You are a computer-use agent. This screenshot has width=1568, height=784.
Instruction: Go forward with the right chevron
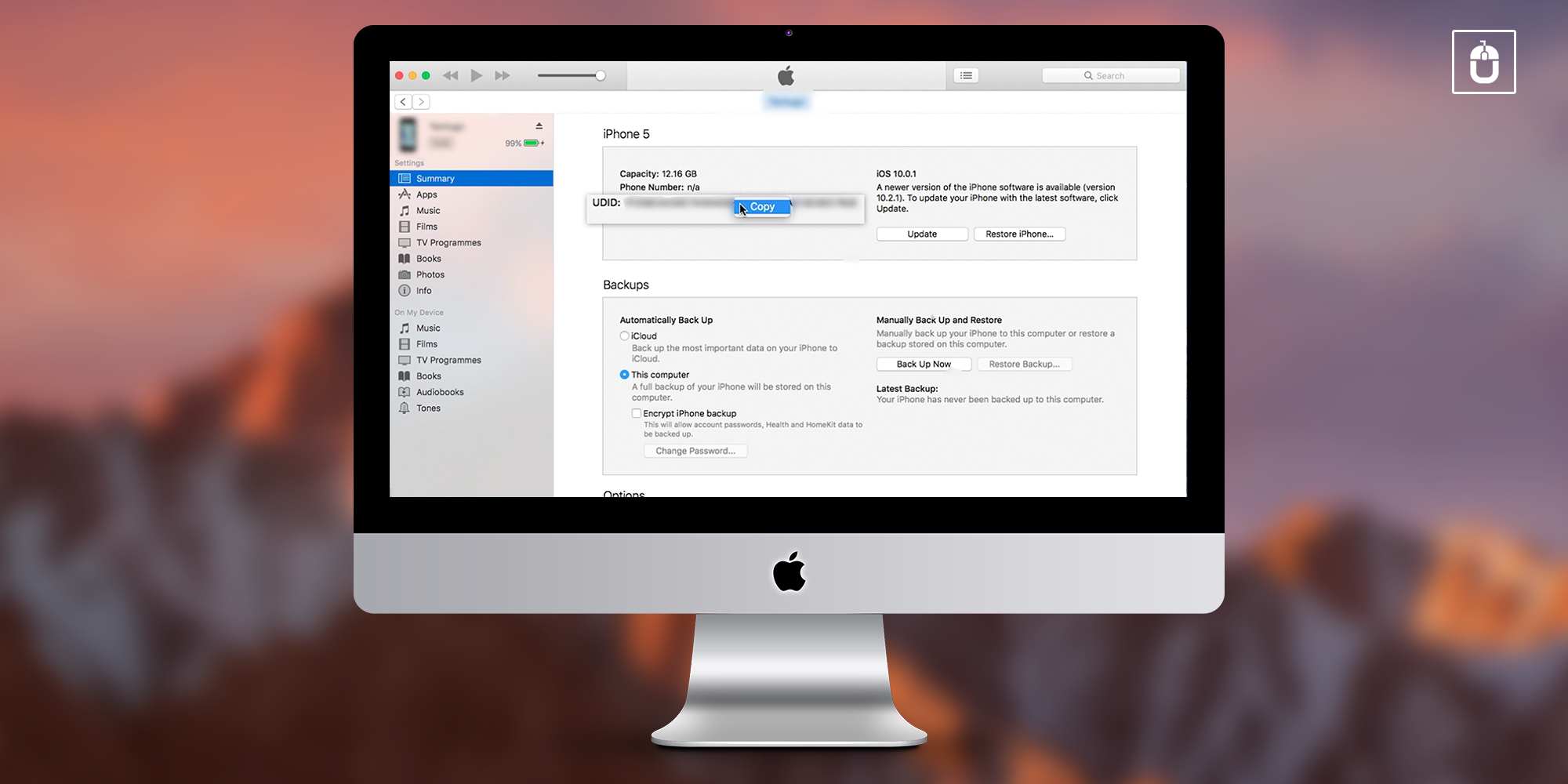tap(422, 102)
